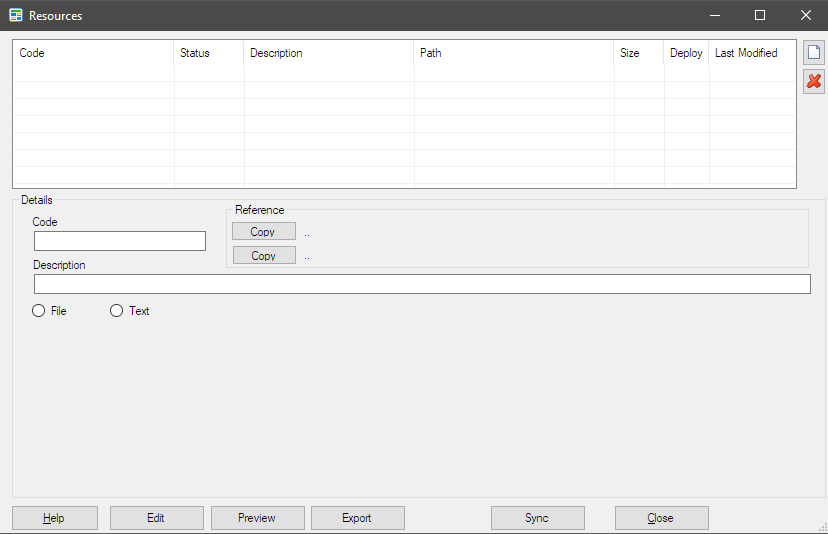
Task: Click the lower Copy reference button
Action: pos(264,255)
